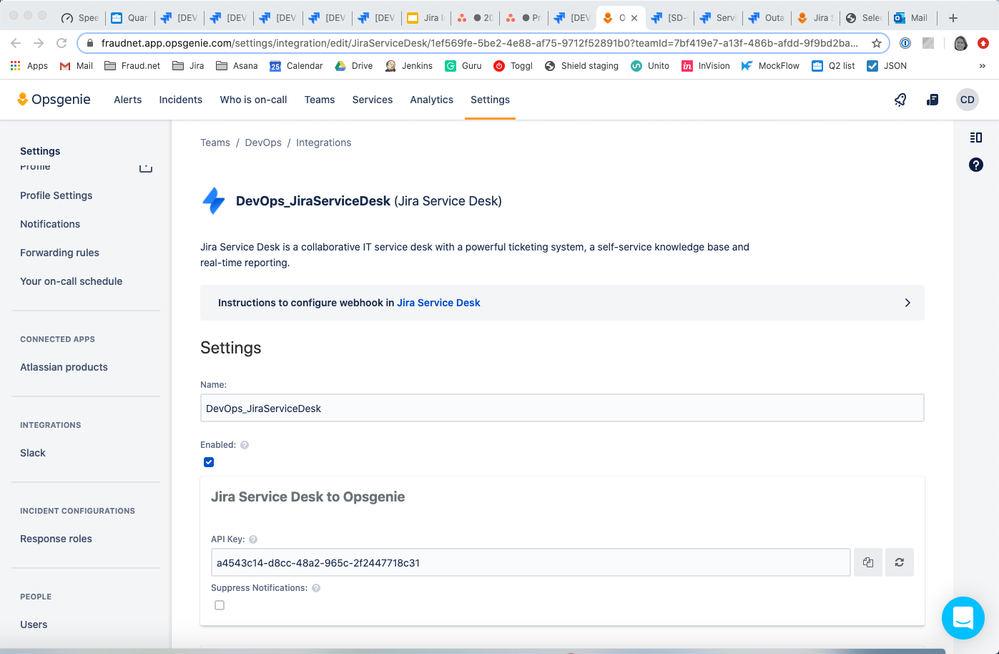This screenshot has height=654, width=999.
Task: Open the rocket What's New icon
Action: (x=900, y=99)
